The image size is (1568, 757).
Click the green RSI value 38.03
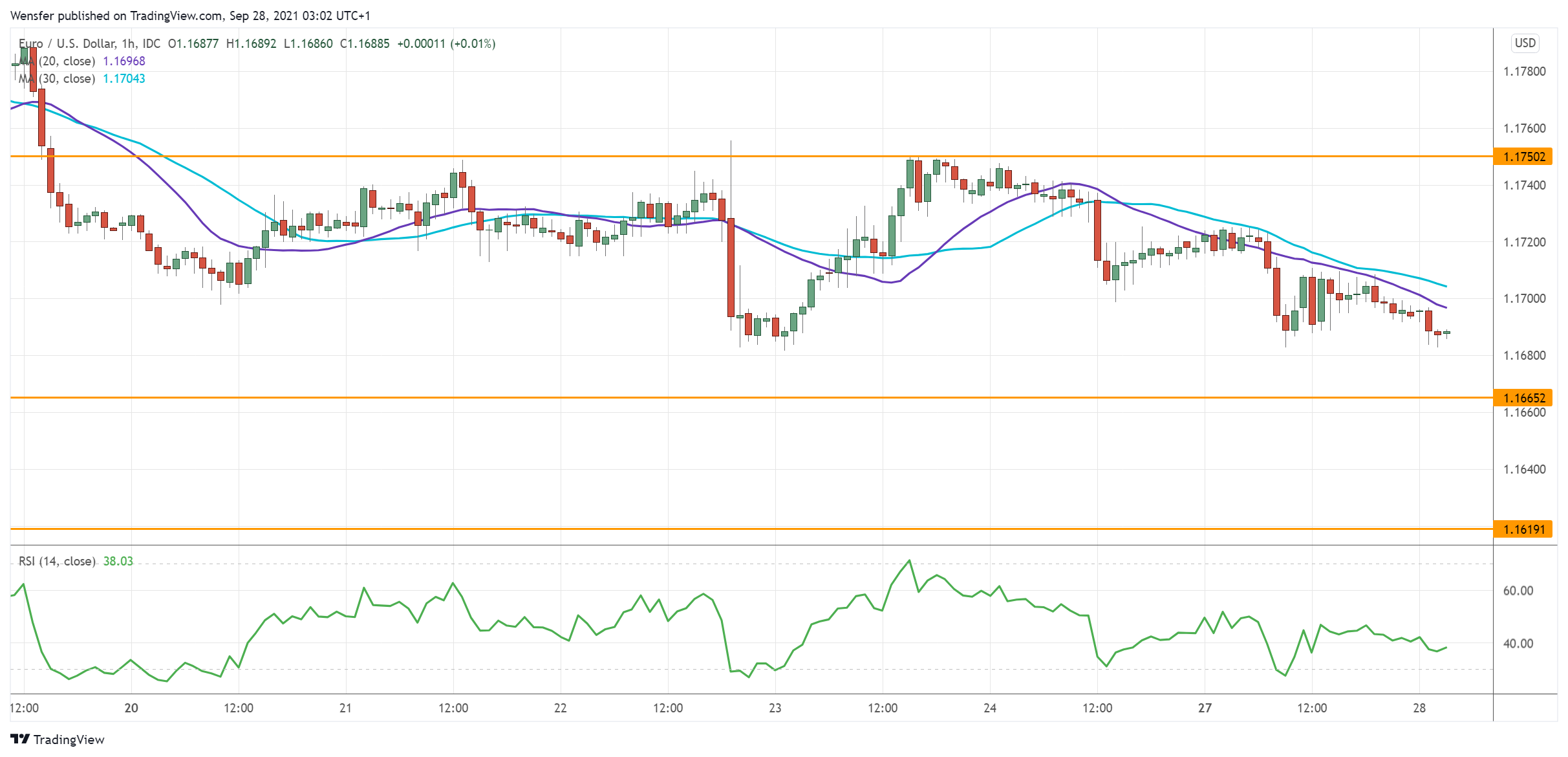[x=119, y=561]
